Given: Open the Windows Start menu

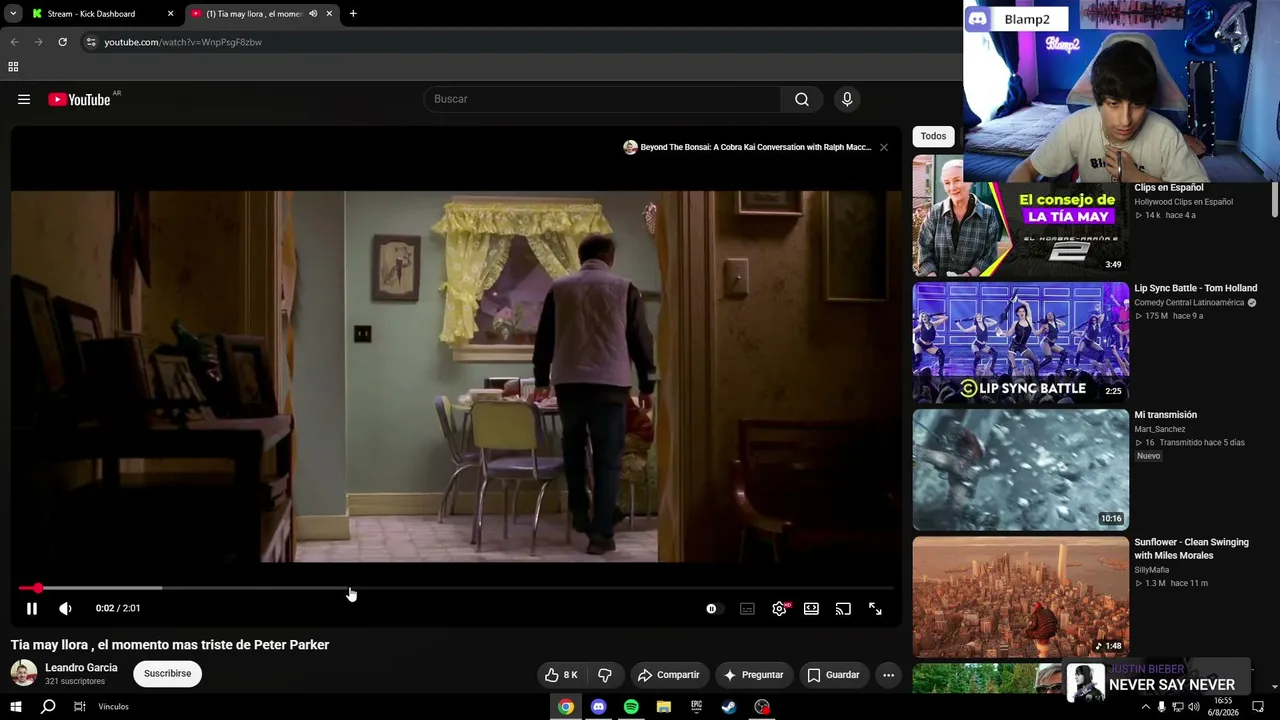Looking at the screenshot, I should pyautogui.click(x=16, y=707).
